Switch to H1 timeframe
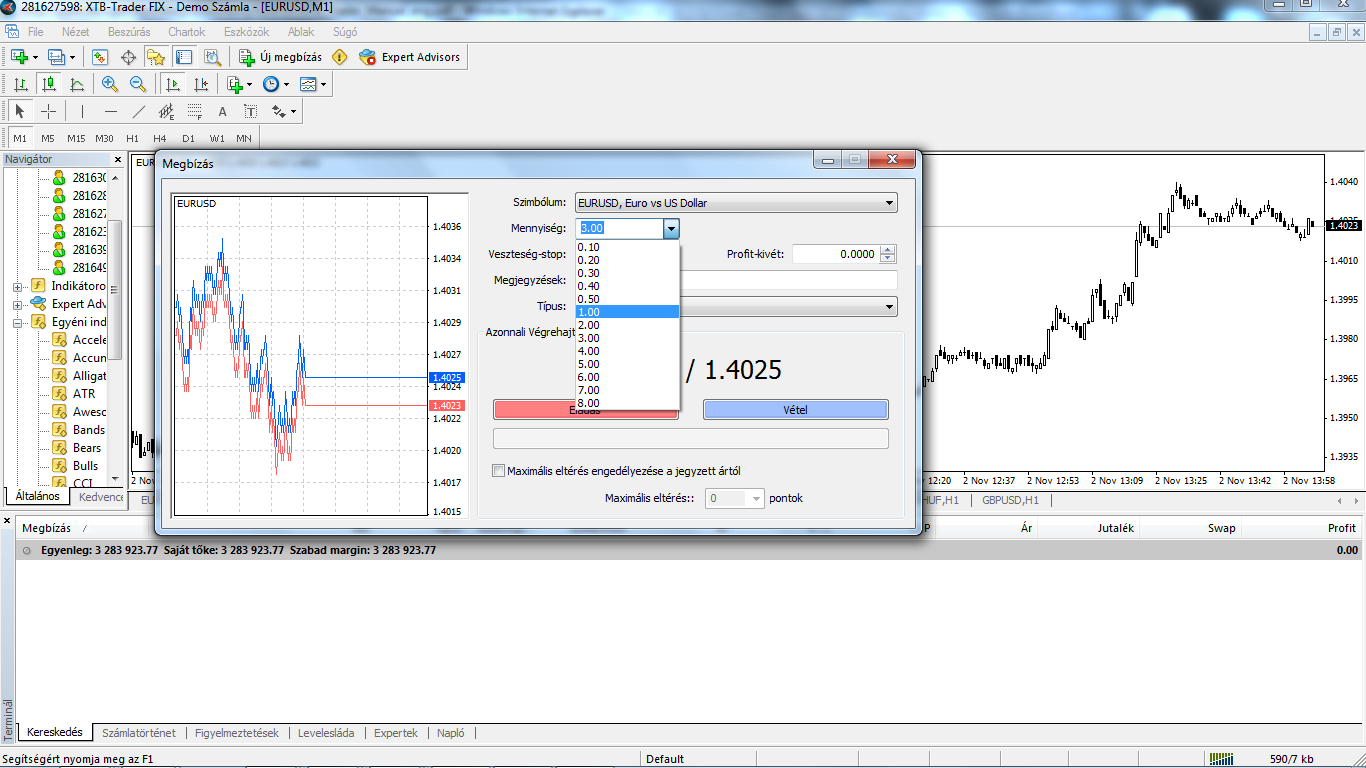Image resolution: width=1366 pixels, height=768 pixels. (132, 138)
